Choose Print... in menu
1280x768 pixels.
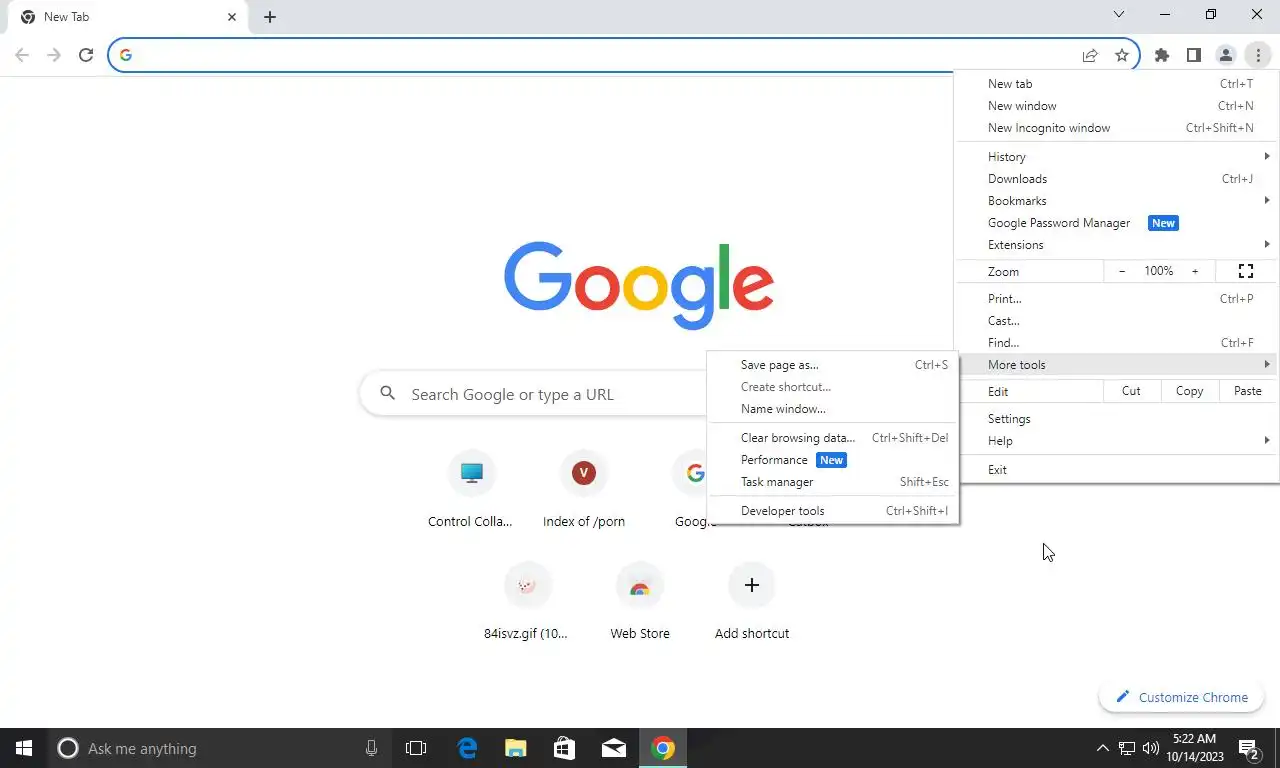click(1115, 299)
